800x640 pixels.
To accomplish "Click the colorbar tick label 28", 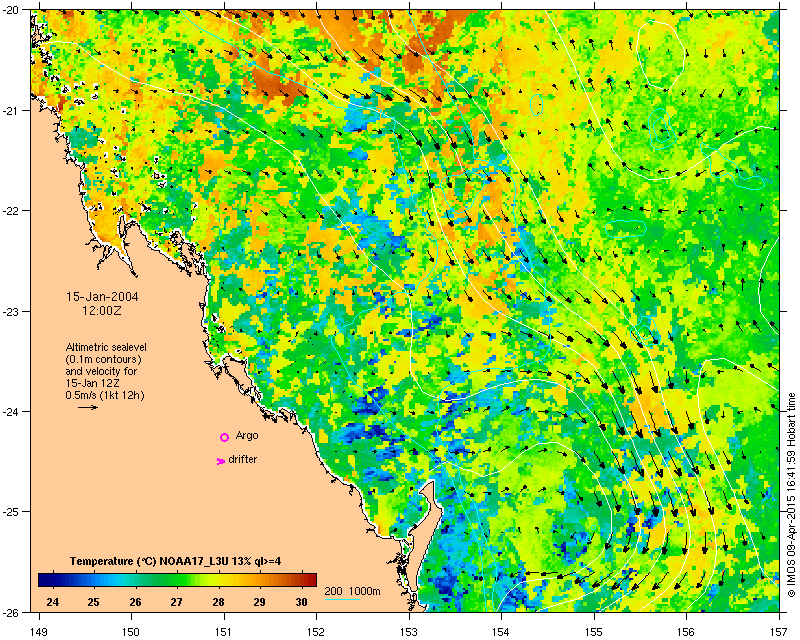I will (218, 602).
